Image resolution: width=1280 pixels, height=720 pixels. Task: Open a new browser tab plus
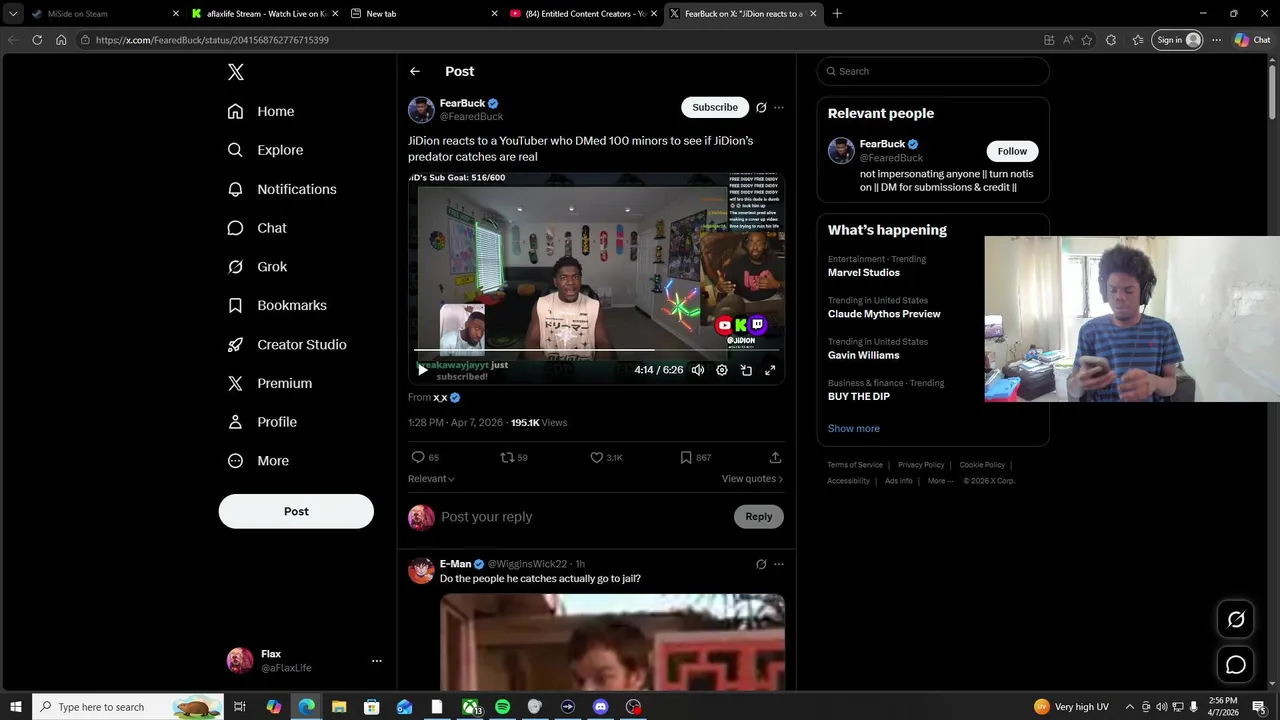pyautogui.click(x=837, y=14)
